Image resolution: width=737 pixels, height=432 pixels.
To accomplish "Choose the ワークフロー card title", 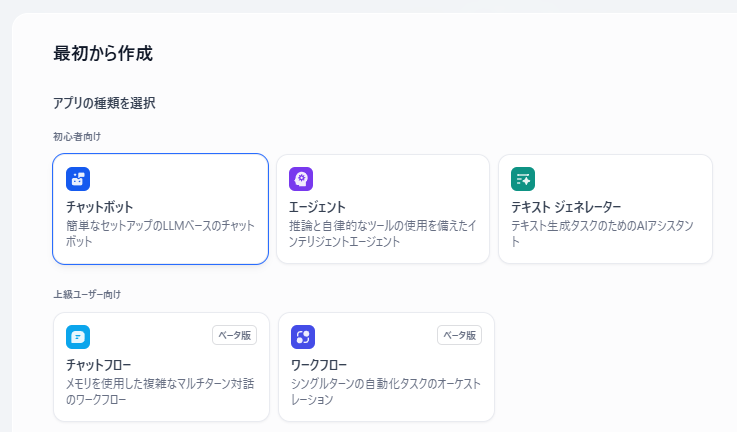I will point(319,365).
